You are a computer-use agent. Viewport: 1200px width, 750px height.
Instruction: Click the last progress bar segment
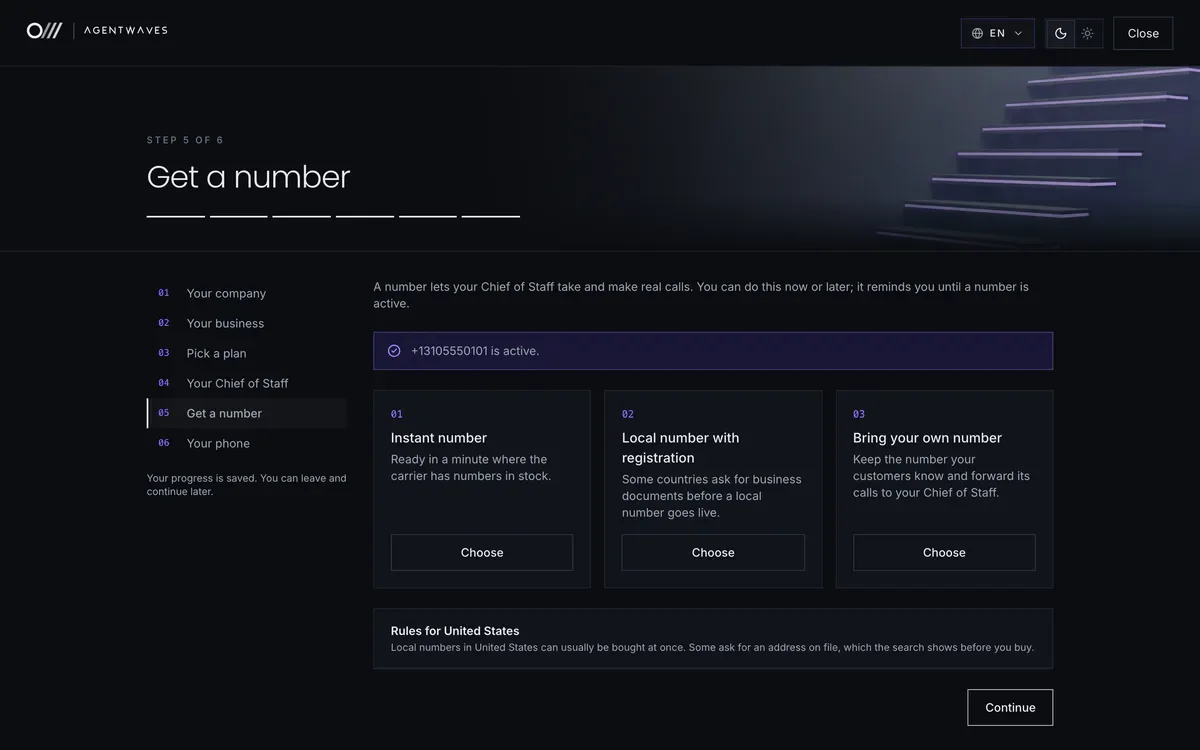point(491,216)
